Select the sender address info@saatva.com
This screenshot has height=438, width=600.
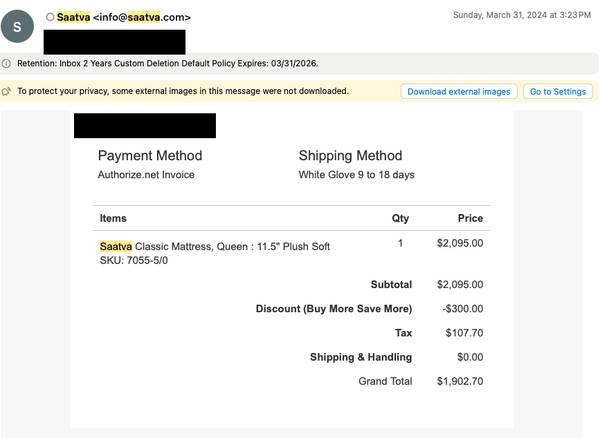[x=141, y=17]
